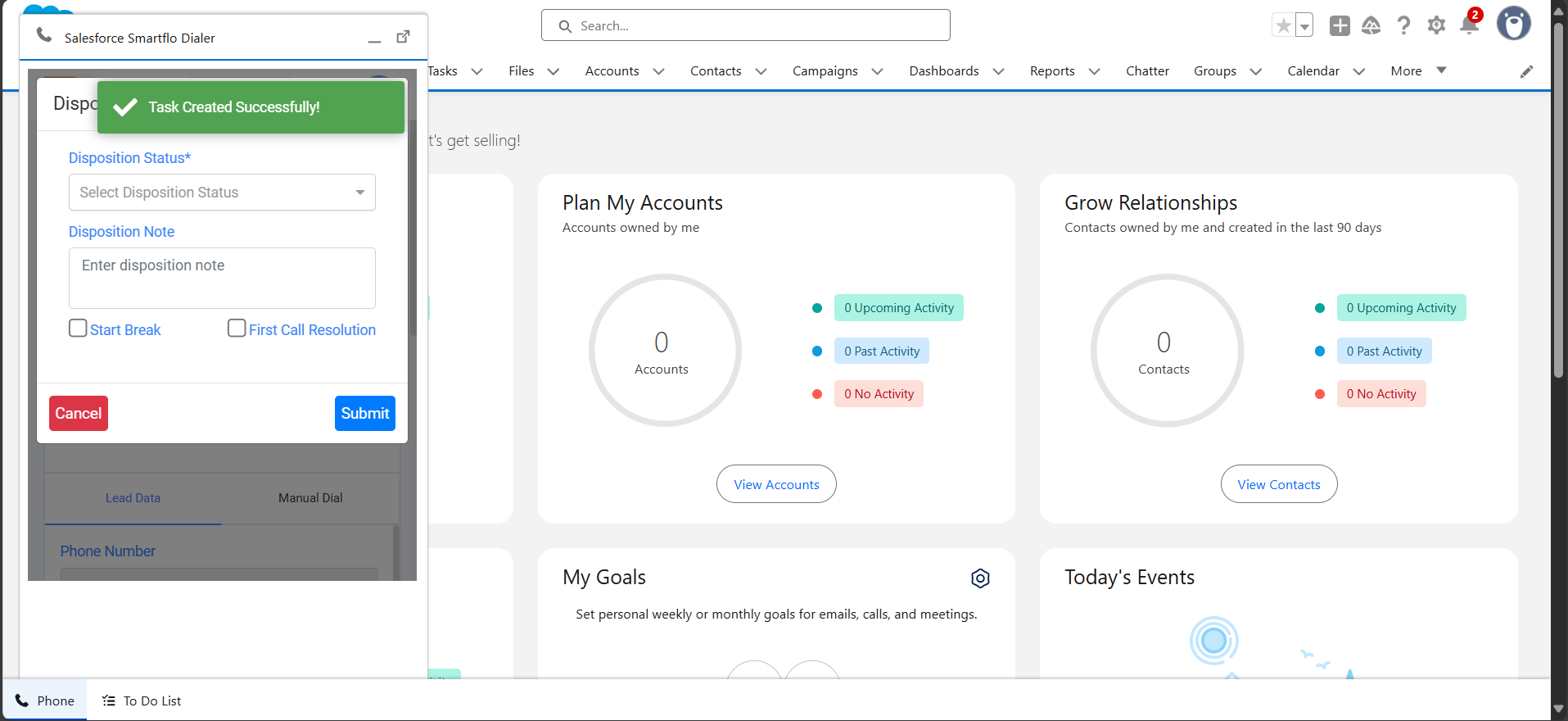Click the favorites star icon

(x=1283, y=26)
